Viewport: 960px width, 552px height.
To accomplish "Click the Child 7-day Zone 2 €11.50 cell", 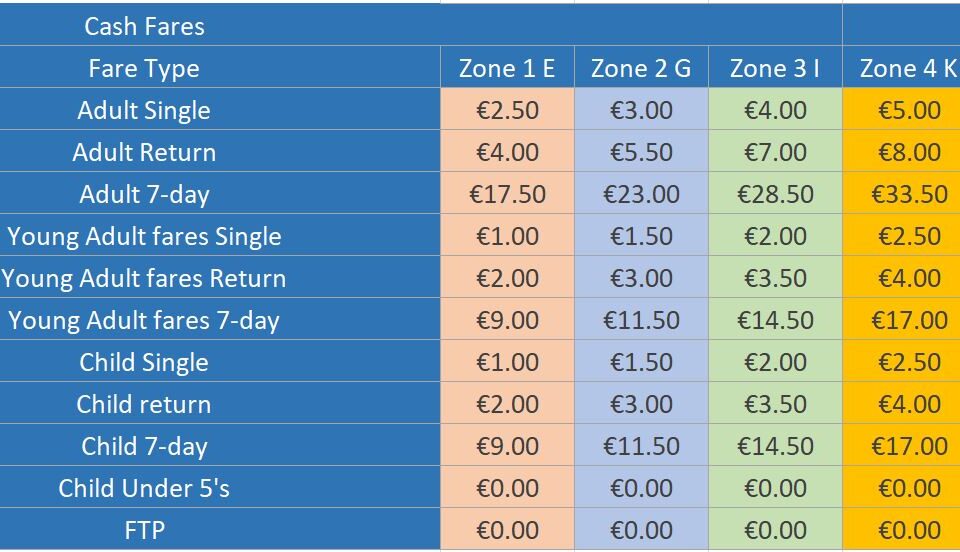I will pyautogui.click(x=641, y=446).
